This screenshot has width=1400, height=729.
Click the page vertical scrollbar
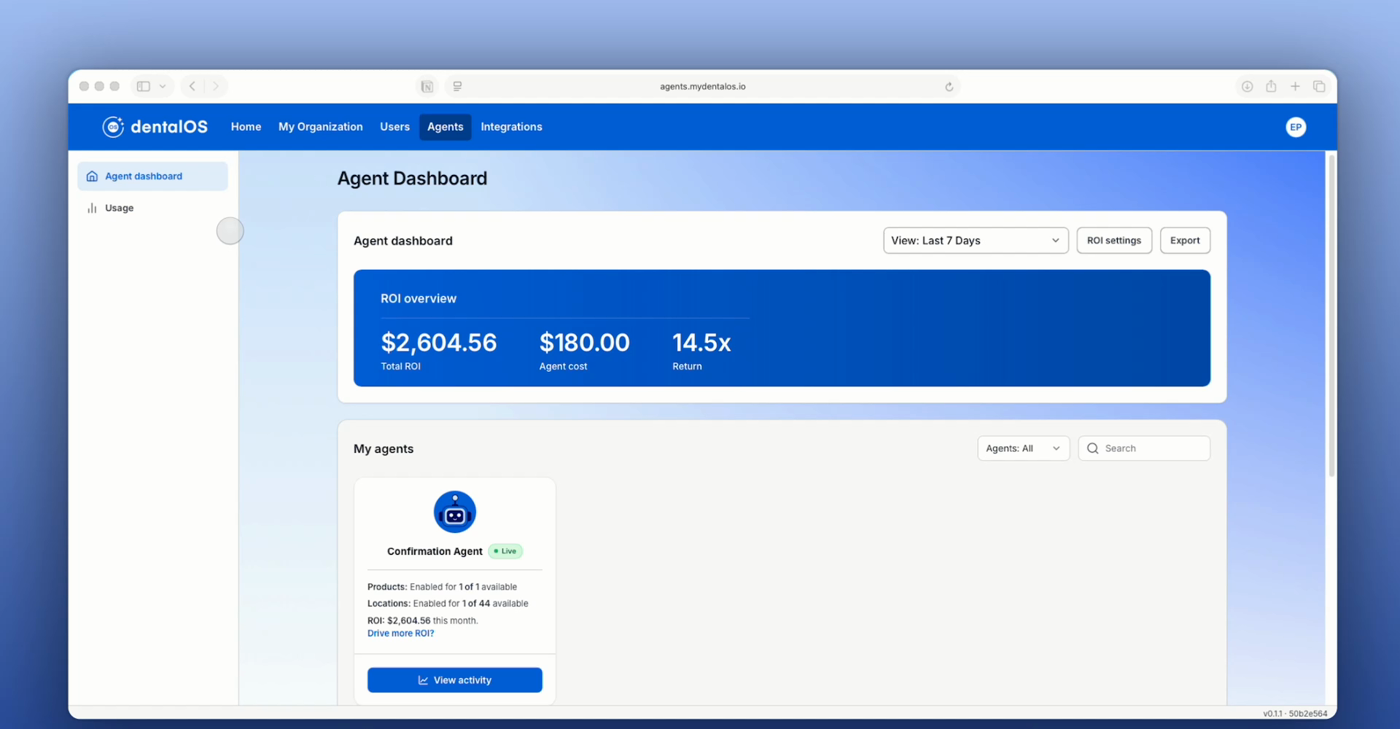pos(1331,315)
